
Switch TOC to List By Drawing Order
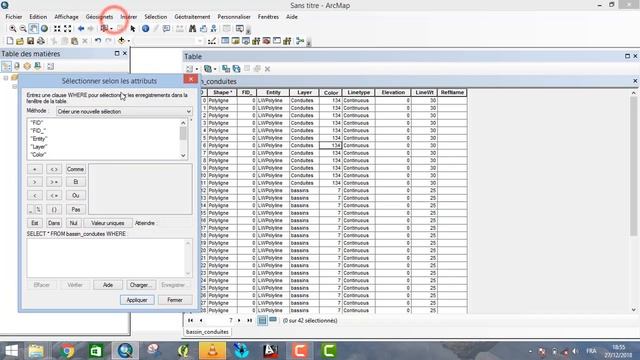(x=7, y=66)
